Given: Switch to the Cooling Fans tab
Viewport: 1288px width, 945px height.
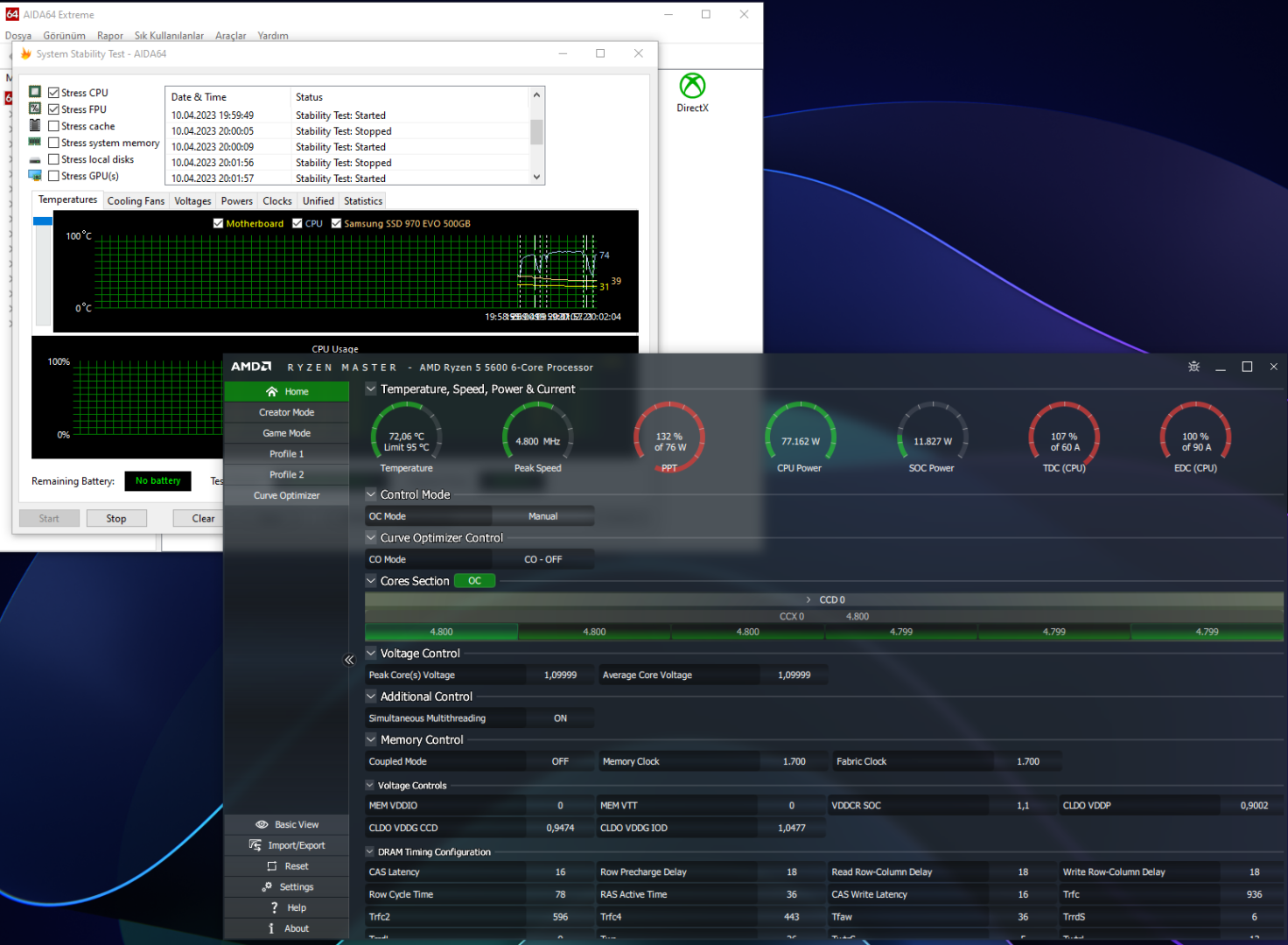Looking at the screenshot, I should (136, 201).
